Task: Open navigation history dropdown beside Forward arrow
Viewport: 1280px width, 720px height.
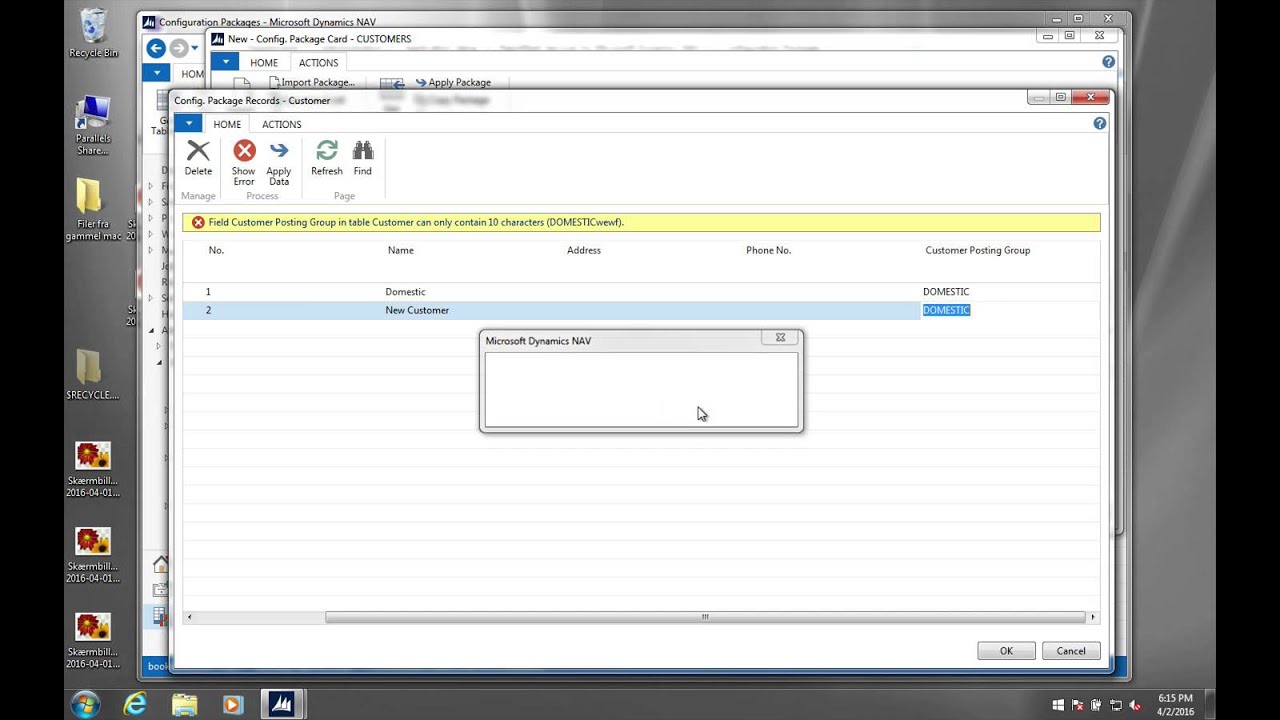Action: 194,48
